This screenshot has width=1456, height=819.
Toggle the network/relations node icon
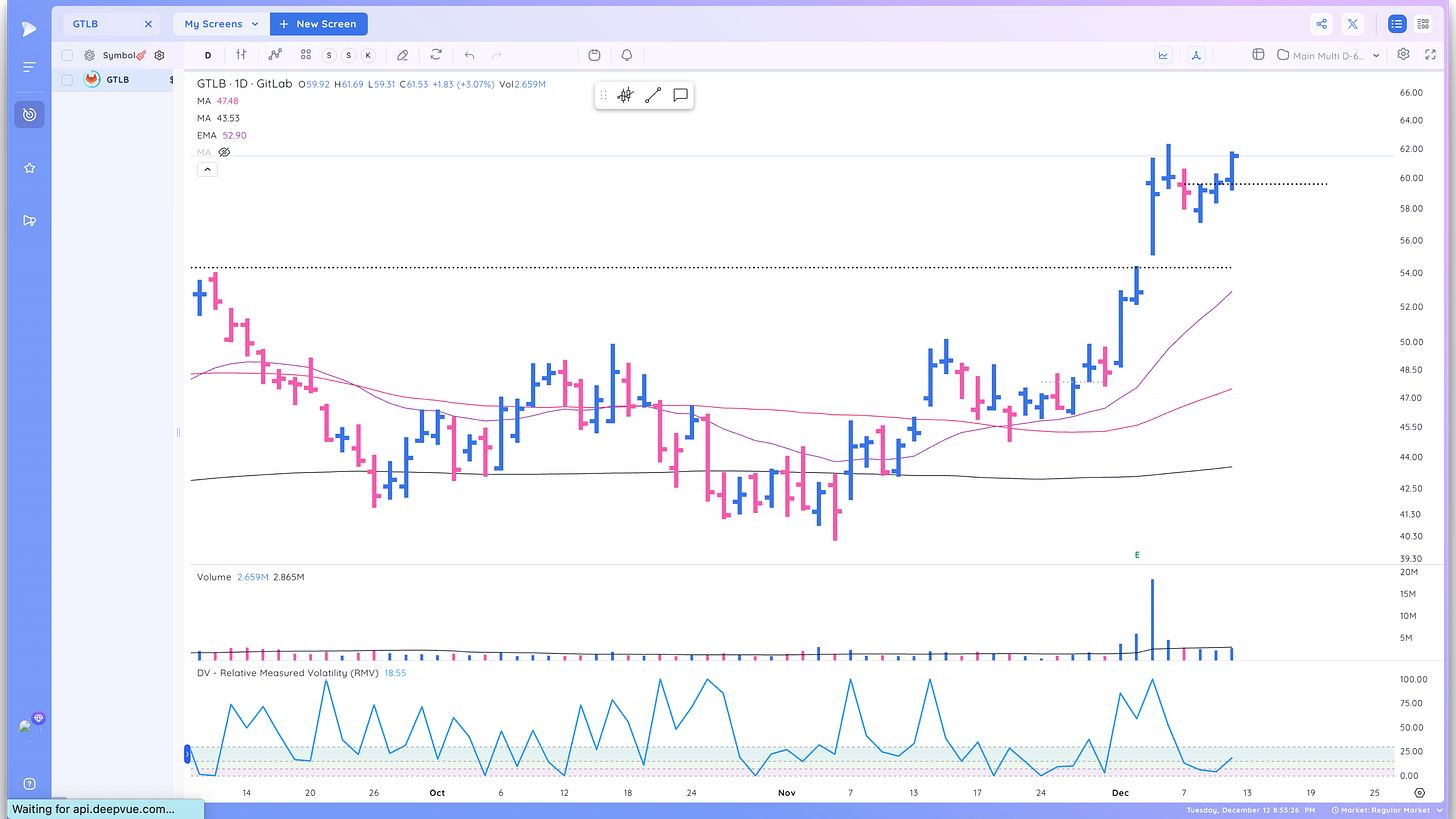click(1197, 55)
